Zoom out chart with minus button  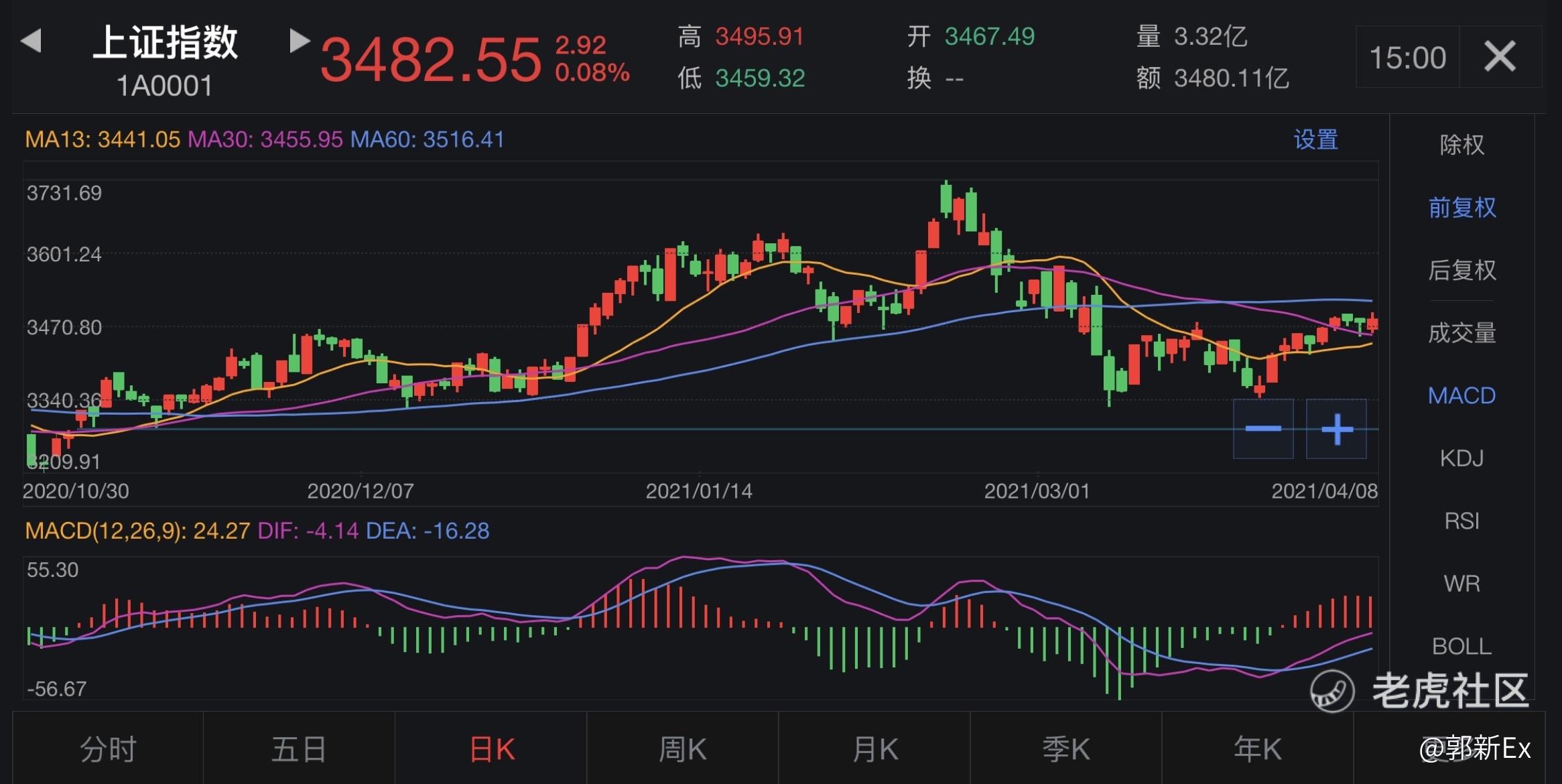[1263, 429]
